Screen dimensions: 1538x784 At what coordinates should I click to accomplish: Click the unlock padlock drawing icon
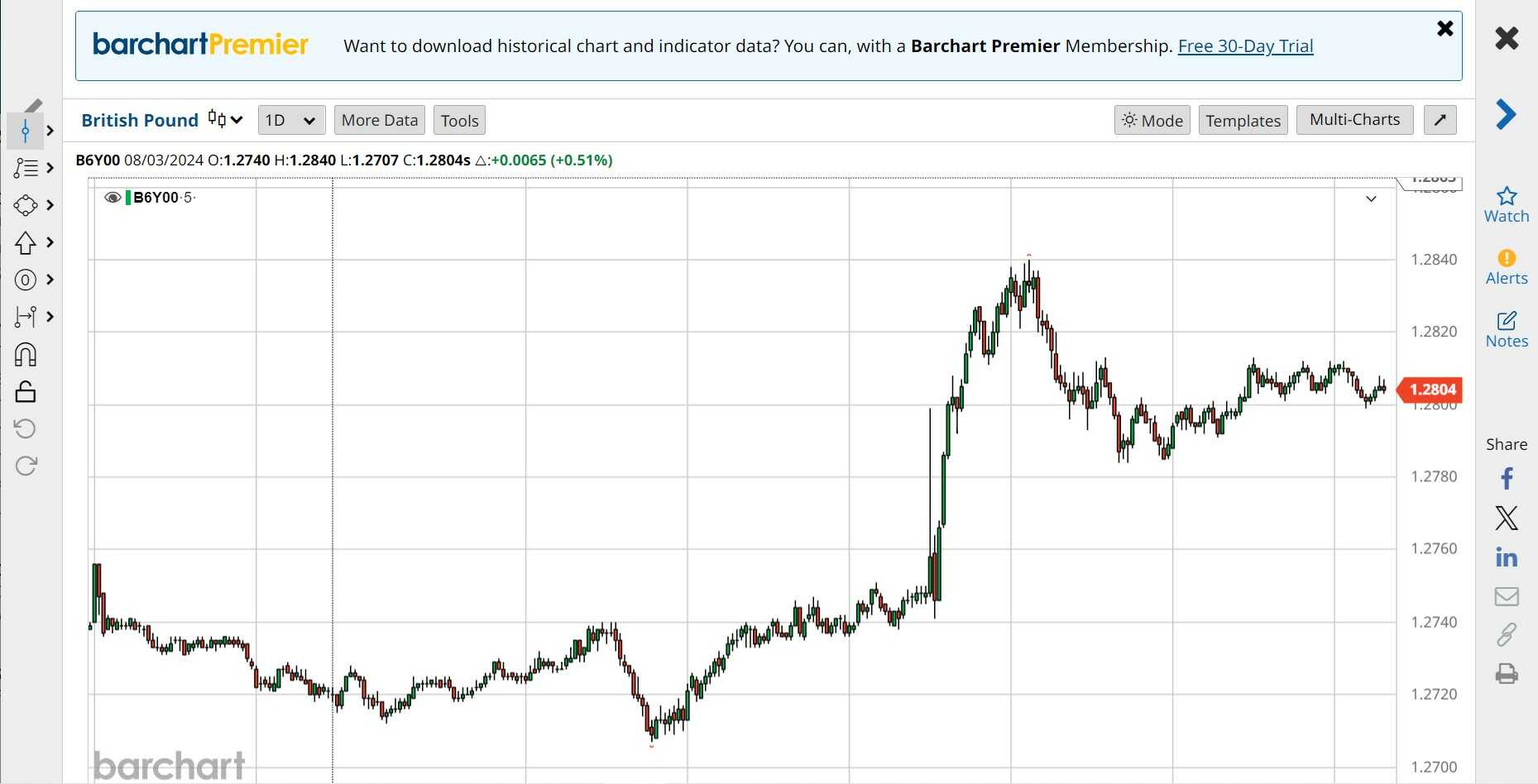point(26,392)
